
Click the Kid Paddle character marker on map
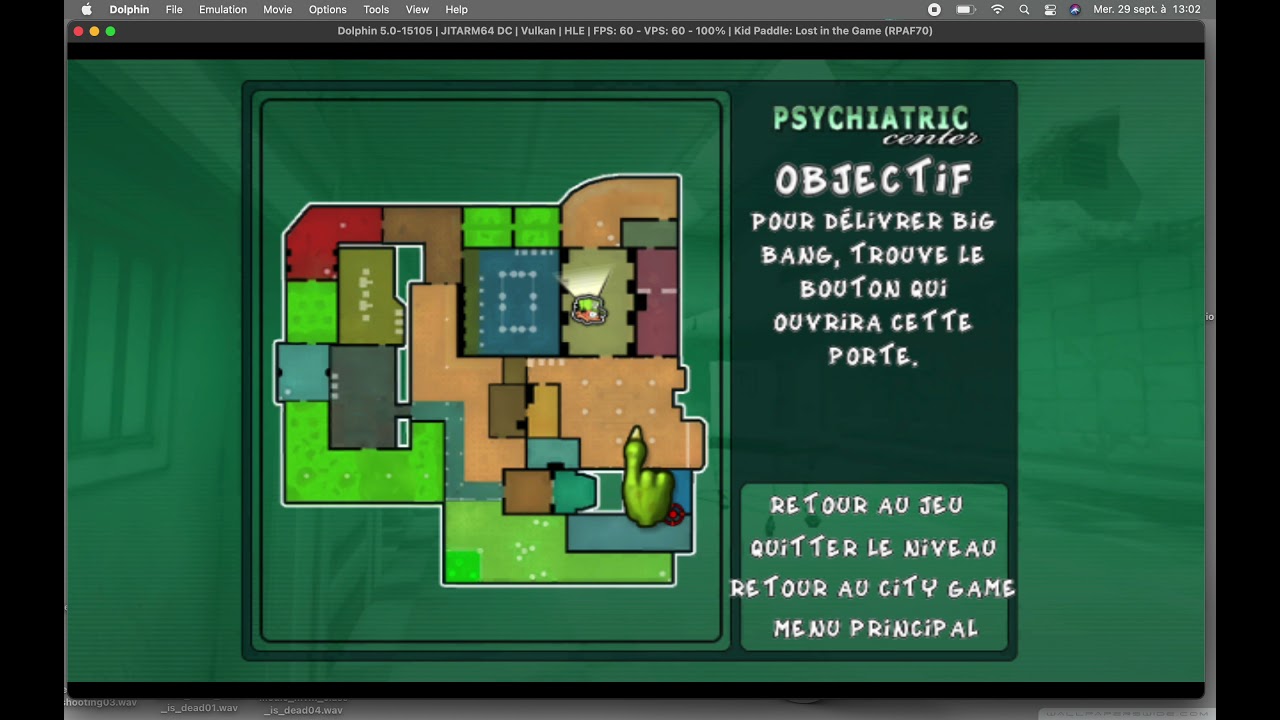pos(589,309)
